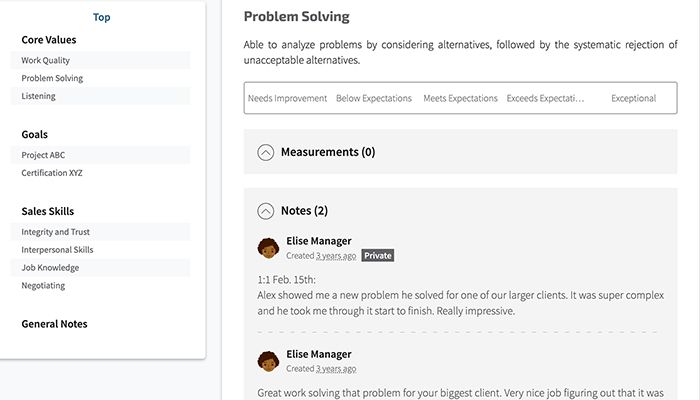Collapse the Measurements section chevron
700x400 pixels.
click(x=265, y=153)
